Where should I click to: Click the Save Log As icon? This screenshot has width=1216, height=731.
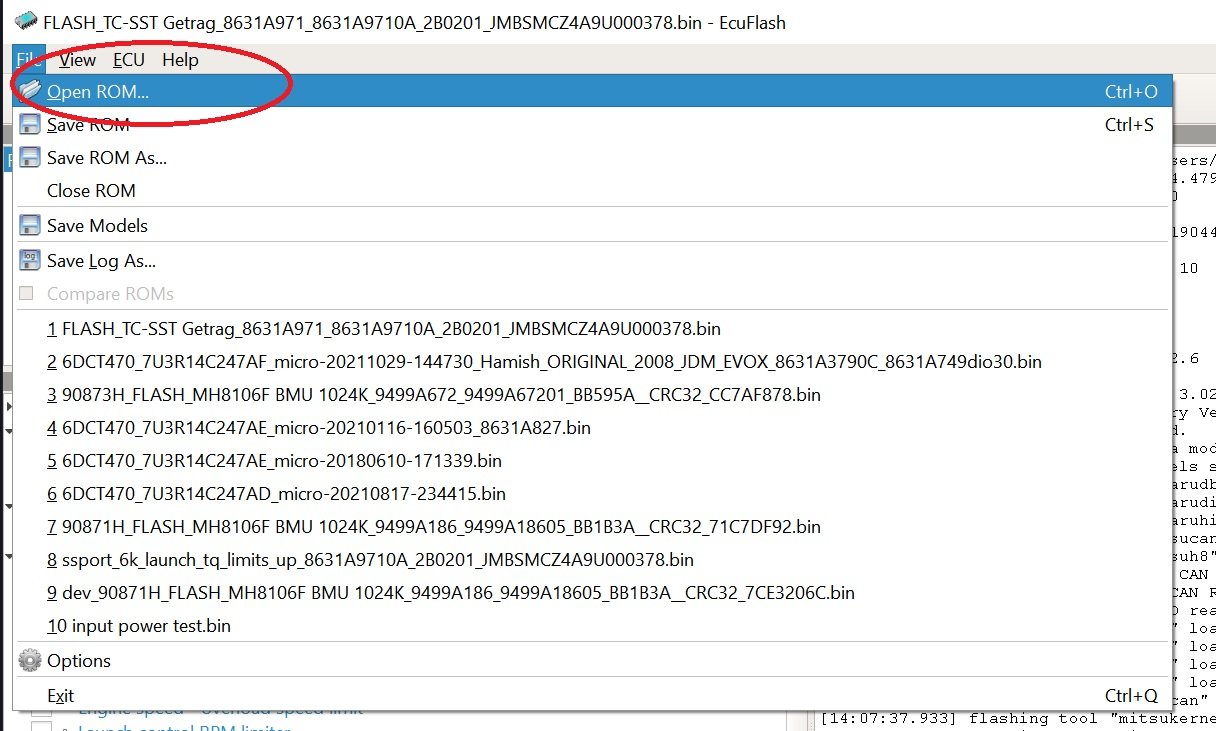click(30, 261)
